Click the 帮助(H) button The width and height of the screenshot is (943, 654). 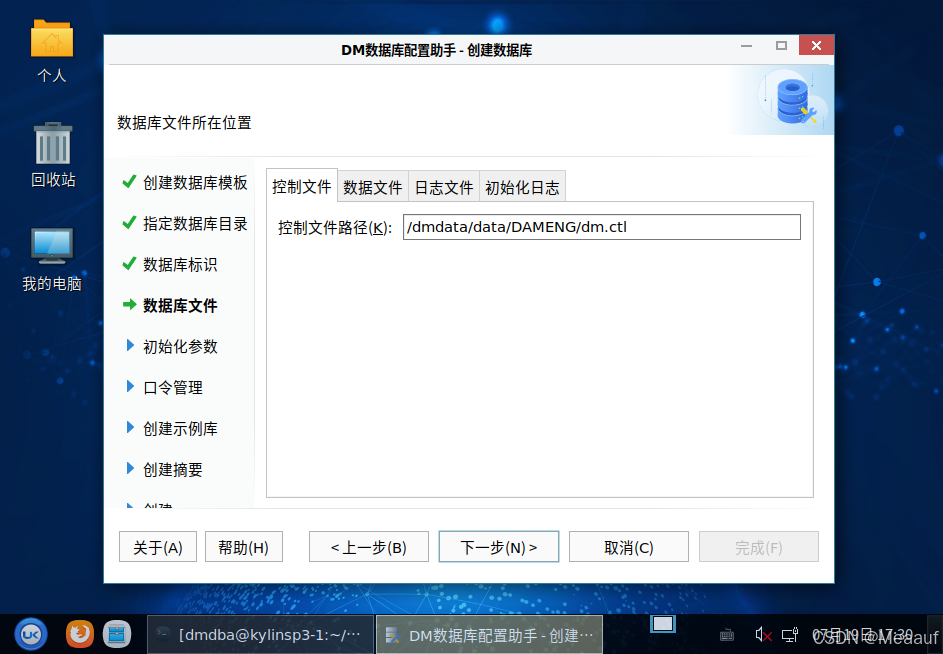244,547
